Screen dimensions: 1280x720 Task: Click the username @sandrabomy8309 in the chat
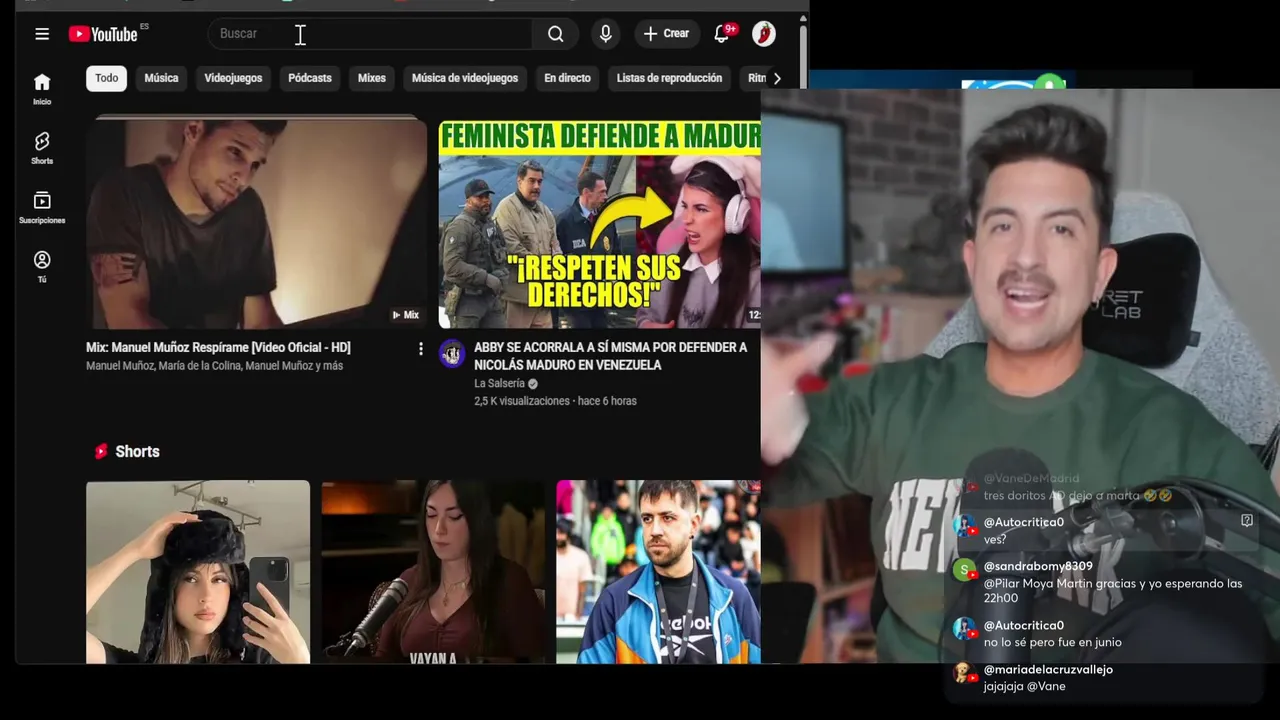(1038, 566)
